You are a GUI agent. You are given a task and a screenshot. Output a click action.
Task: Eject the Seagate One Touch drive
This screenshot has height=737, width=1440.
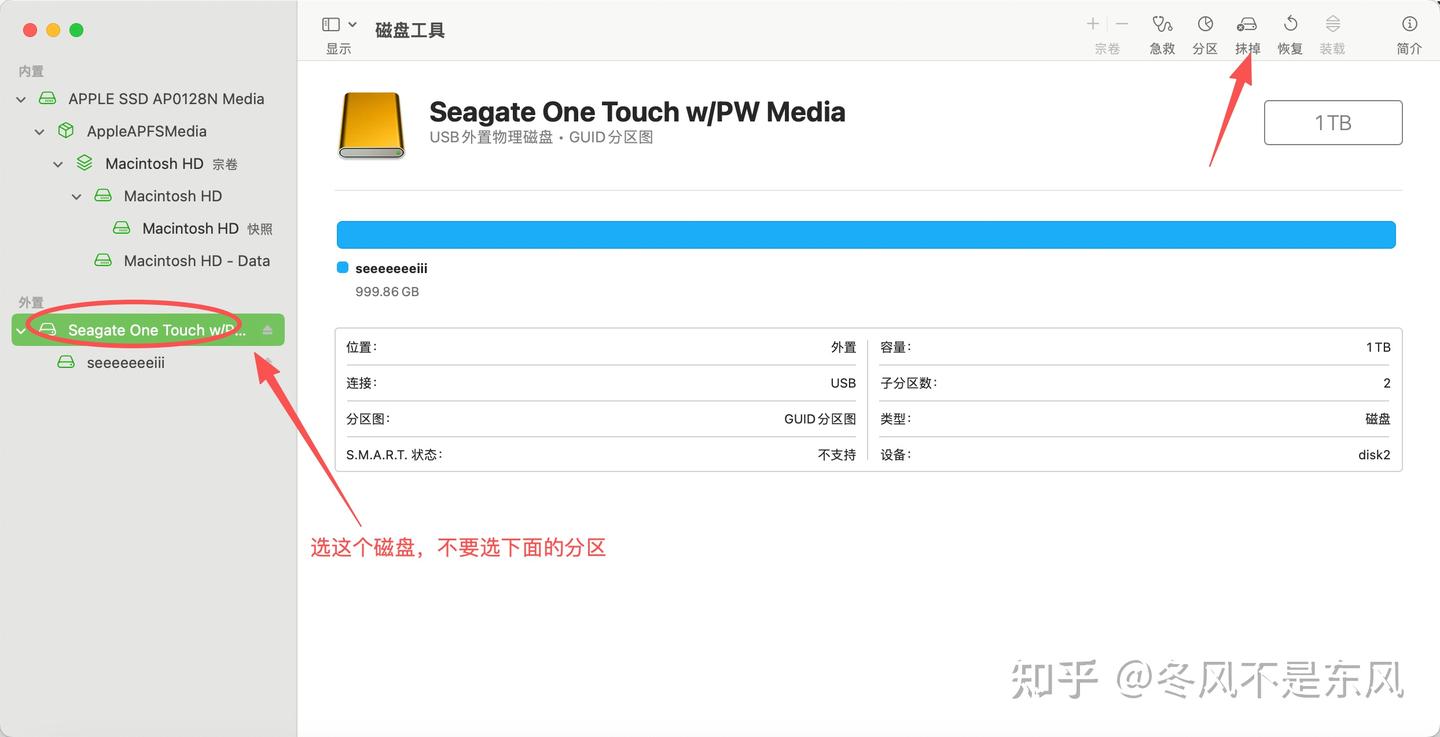pos(267,330)
